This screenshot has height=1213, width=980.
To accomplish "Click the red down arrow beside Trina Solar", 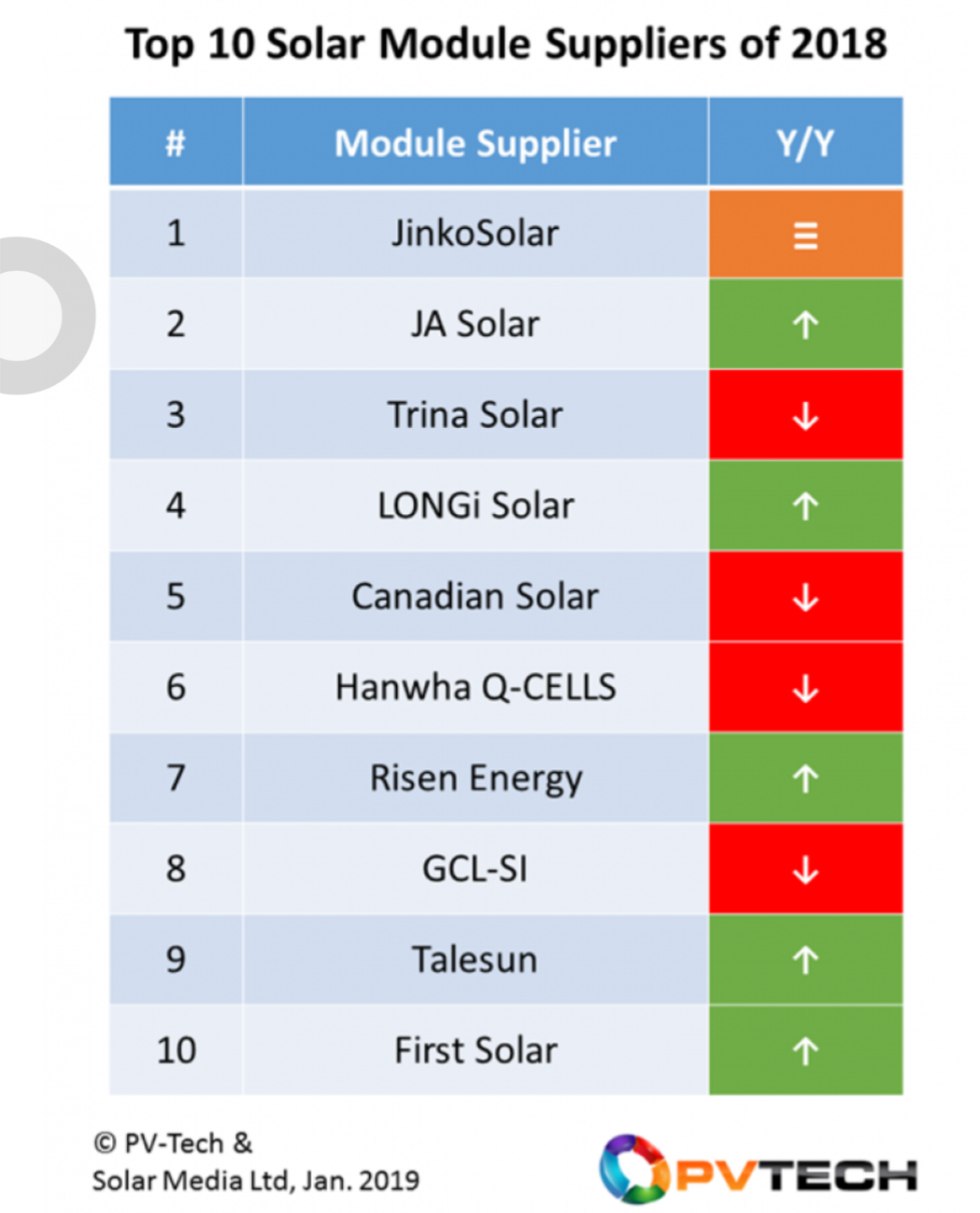I will tap(805, 415).
